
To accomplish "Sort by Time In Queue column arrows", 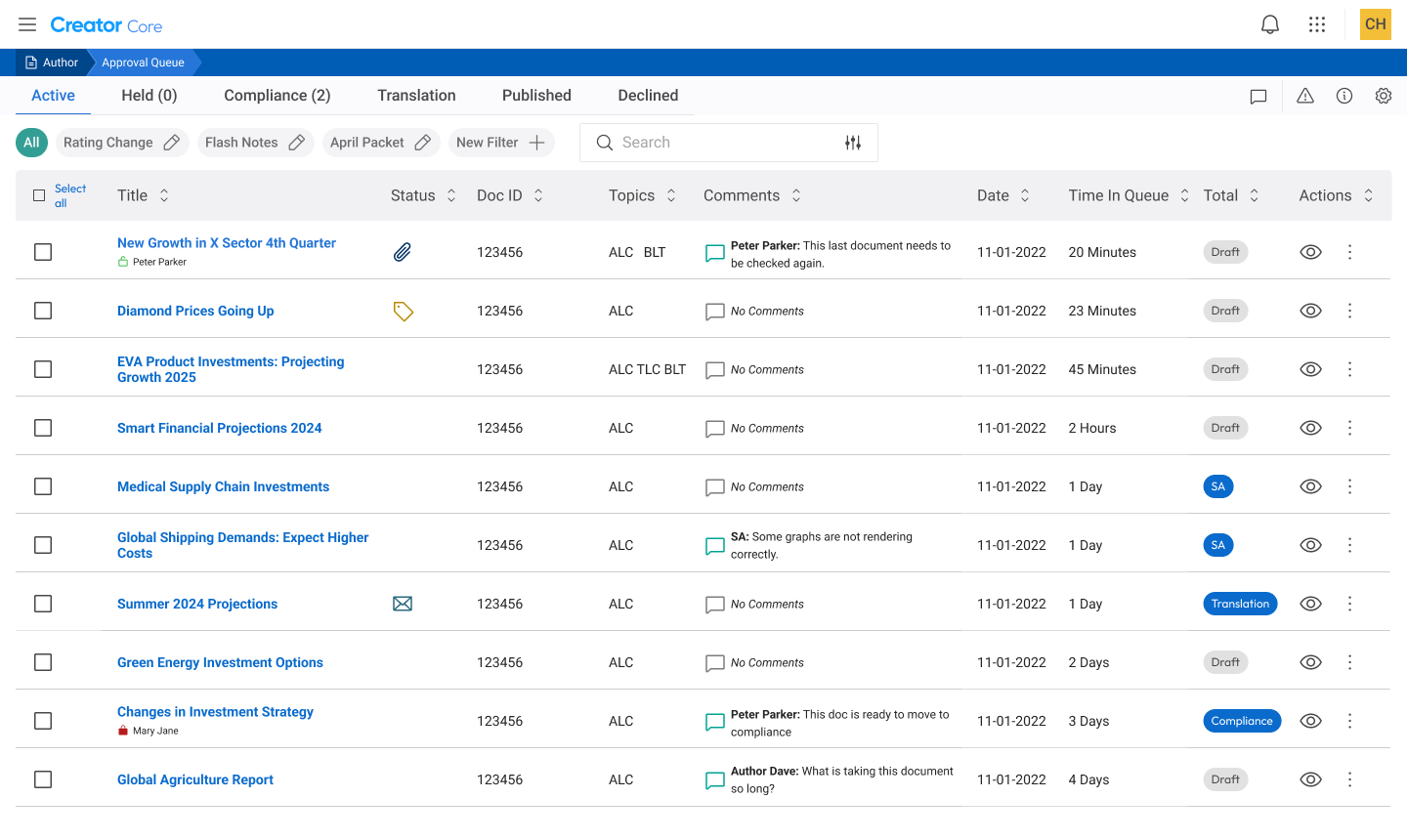I will [x=1184, y=195].
